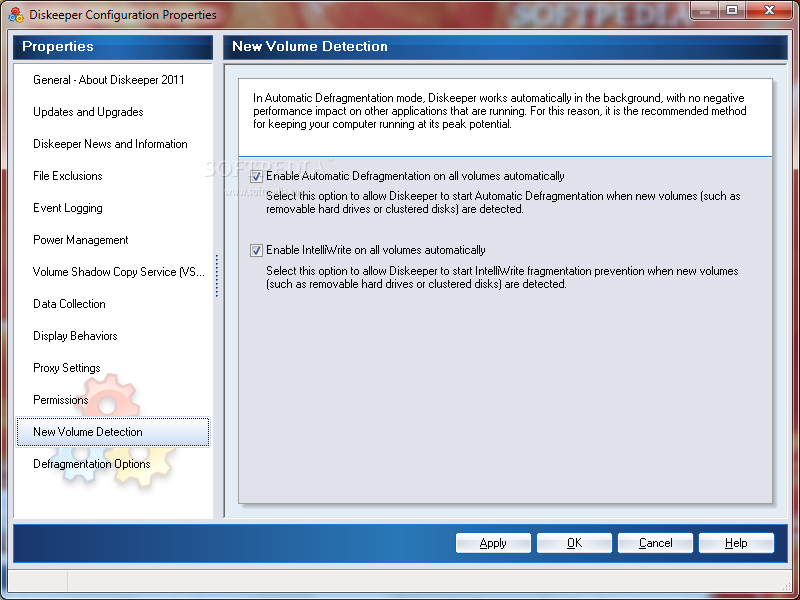Click the dotted splitter between panels
Viewport: 800px width, 600px height.
(217, 276)
